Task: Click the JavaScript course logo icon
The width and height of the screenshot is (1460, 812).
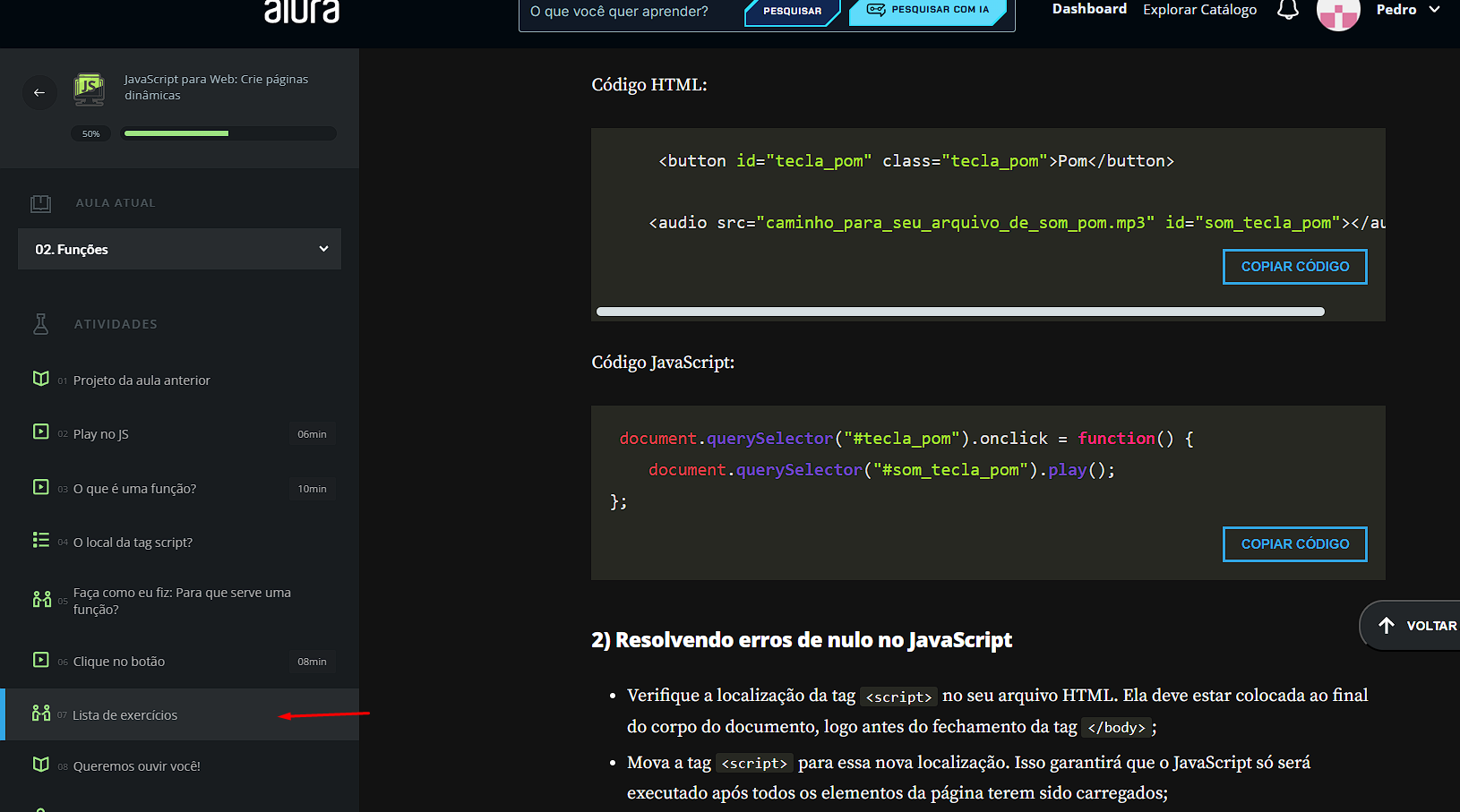Action: [x=89, y=89]
